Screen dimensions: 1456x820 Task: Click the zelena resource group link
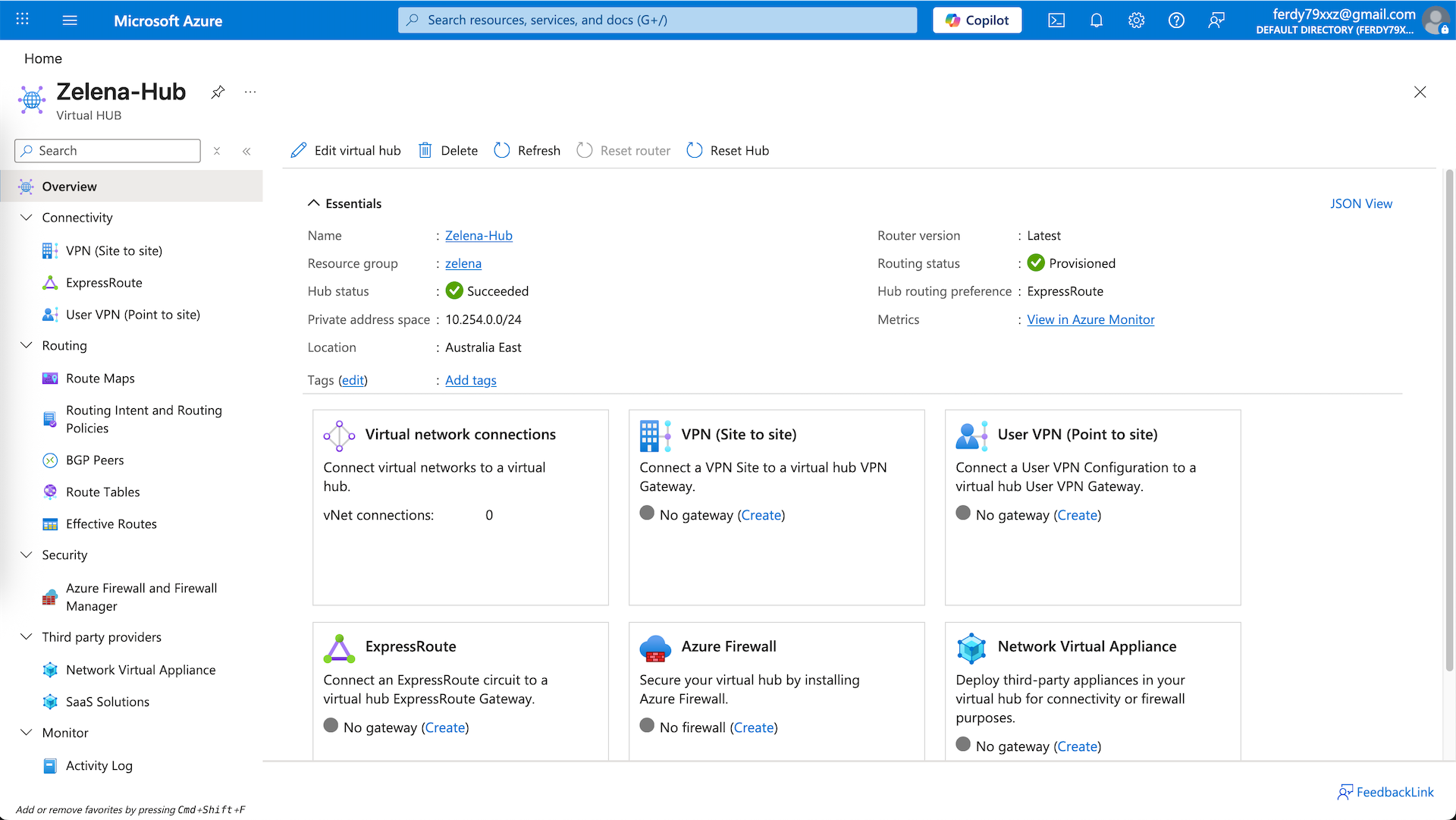pos(463,263)
